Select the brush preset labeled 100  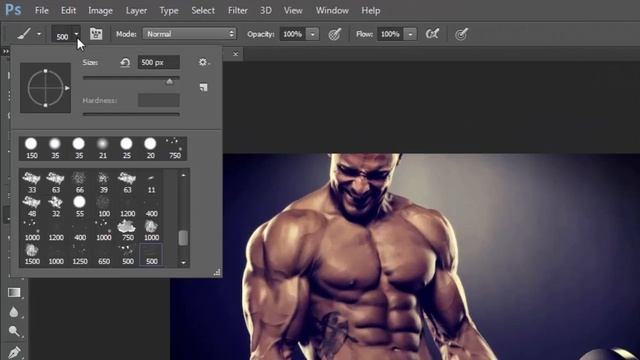pyautogui.click(x=104, y=206)
